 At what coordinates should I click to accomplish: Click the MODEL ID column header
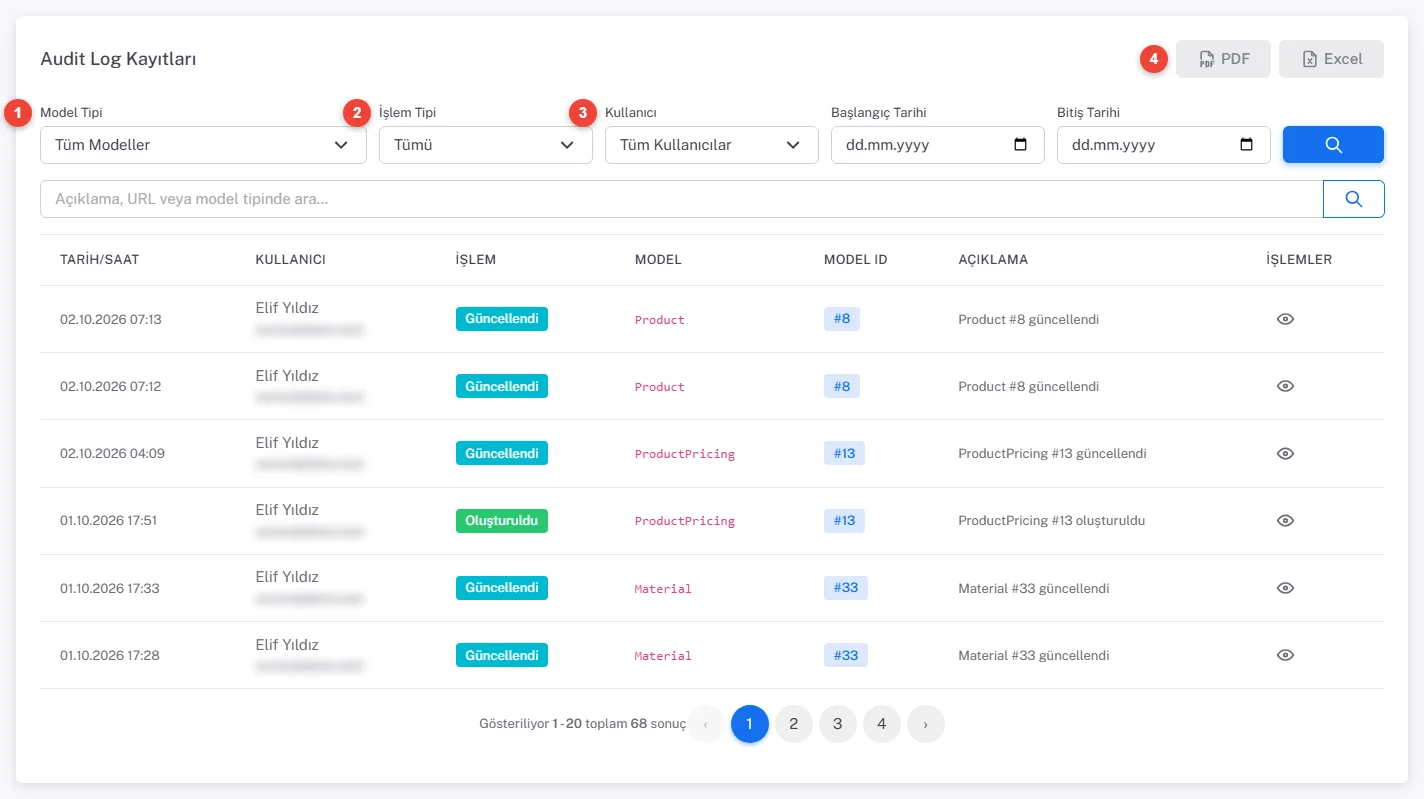[x=856, y=259]
